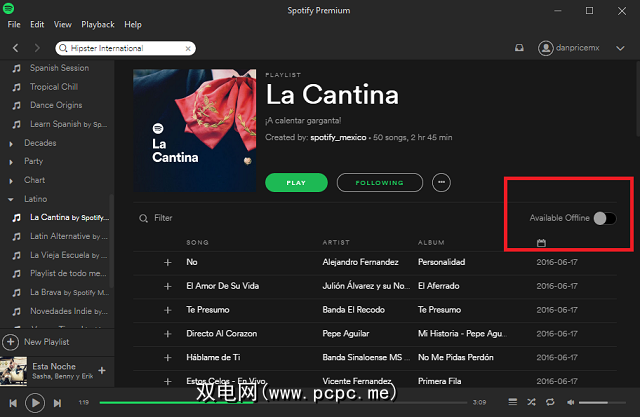Open artist Alejandro Fernandez
The width and height of the screenshot is (640, 417).
(x=360, y=262)
